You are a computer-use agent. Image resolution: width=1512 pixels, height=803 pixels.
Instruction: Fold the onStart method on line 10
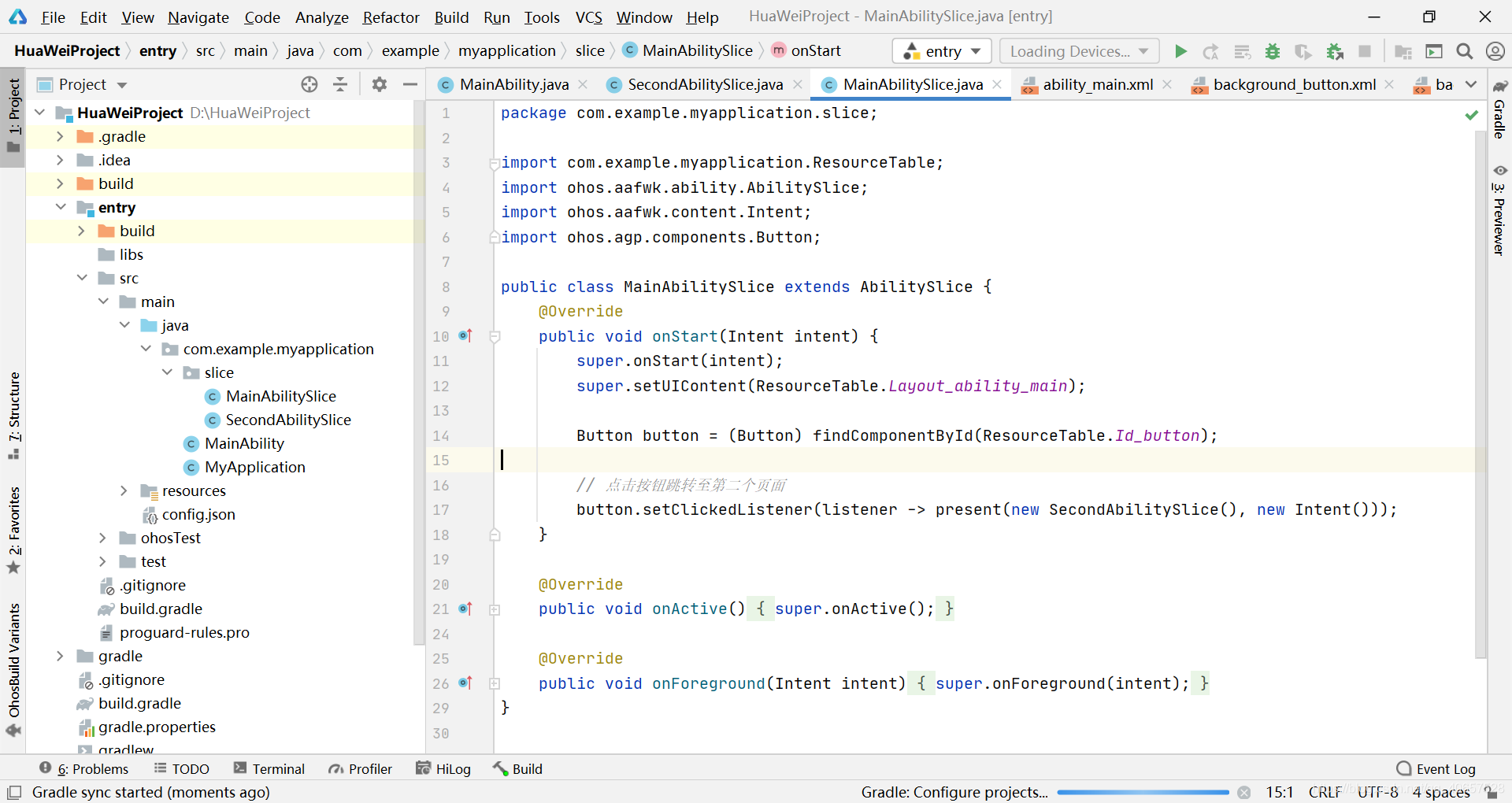[495, 337]
